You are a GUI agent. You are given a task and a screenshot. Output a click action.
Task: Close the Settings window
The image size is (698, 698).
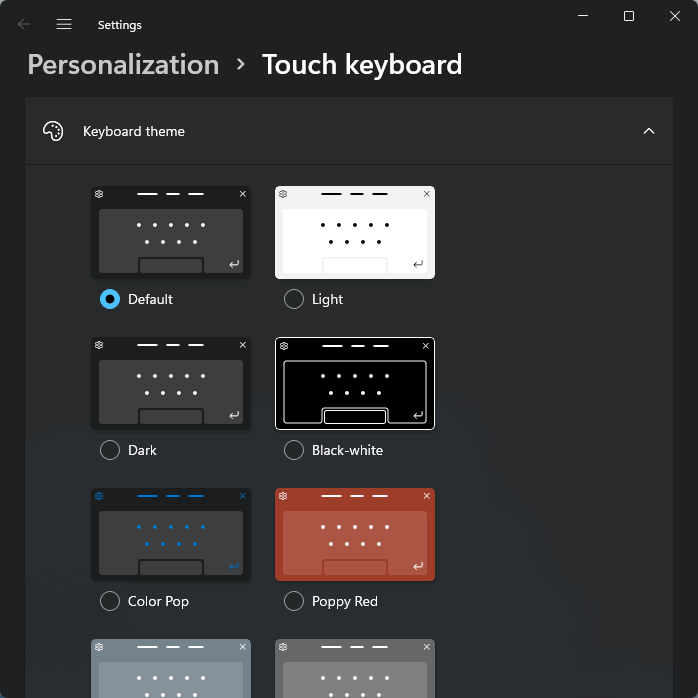[x=674, y=16]
